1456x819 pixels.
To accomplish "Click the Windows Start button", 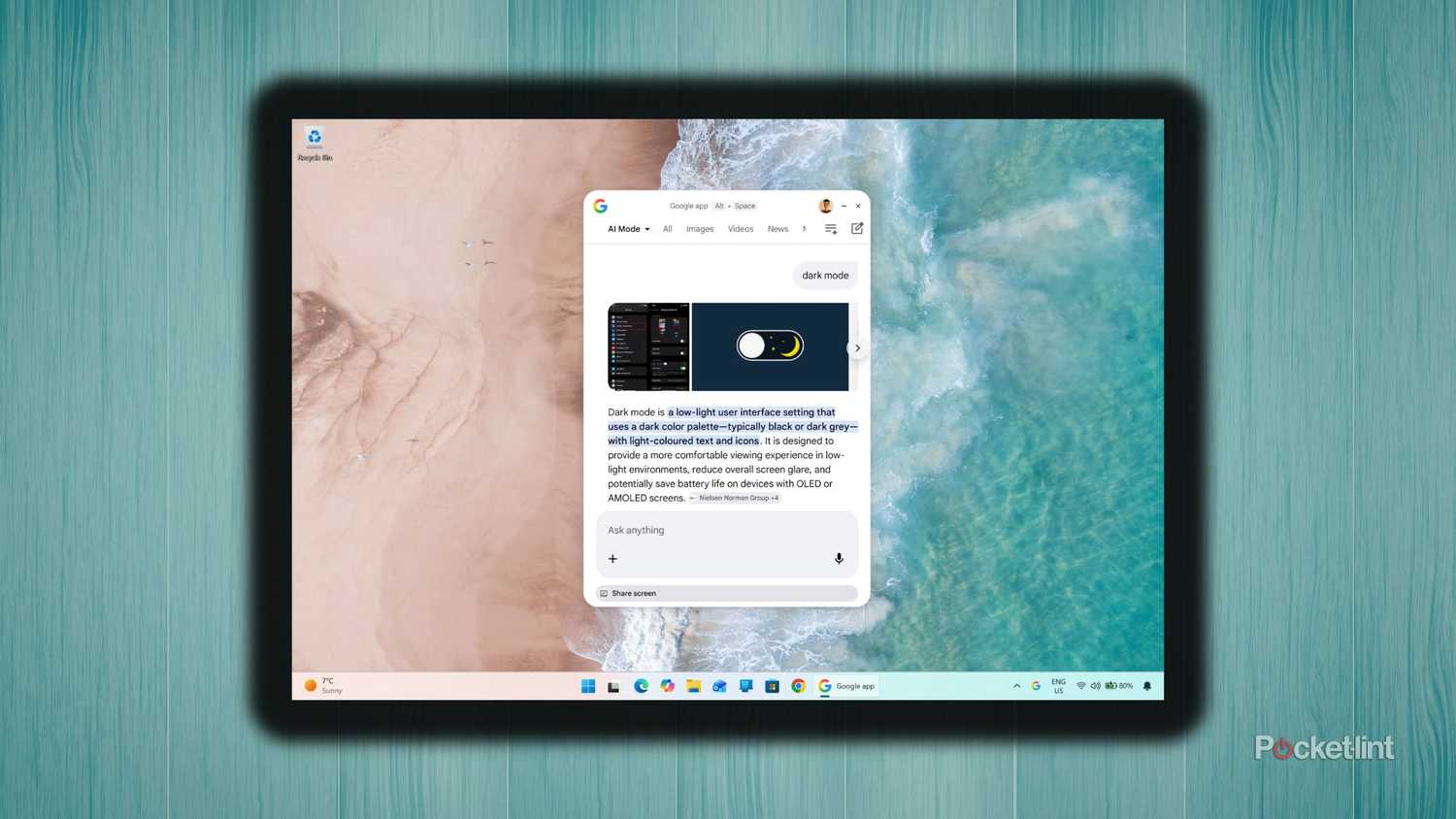I will [588, 686].
